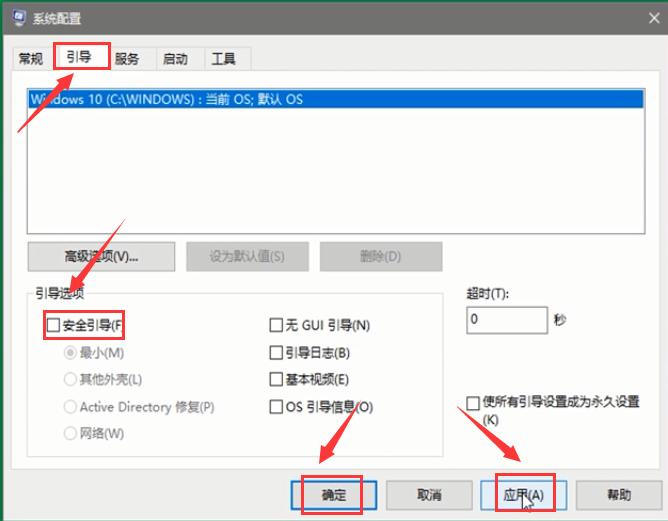Screen dimensions: 668x521
Task: Open 高级选项 advanced boot options
Action: [101, 256]
